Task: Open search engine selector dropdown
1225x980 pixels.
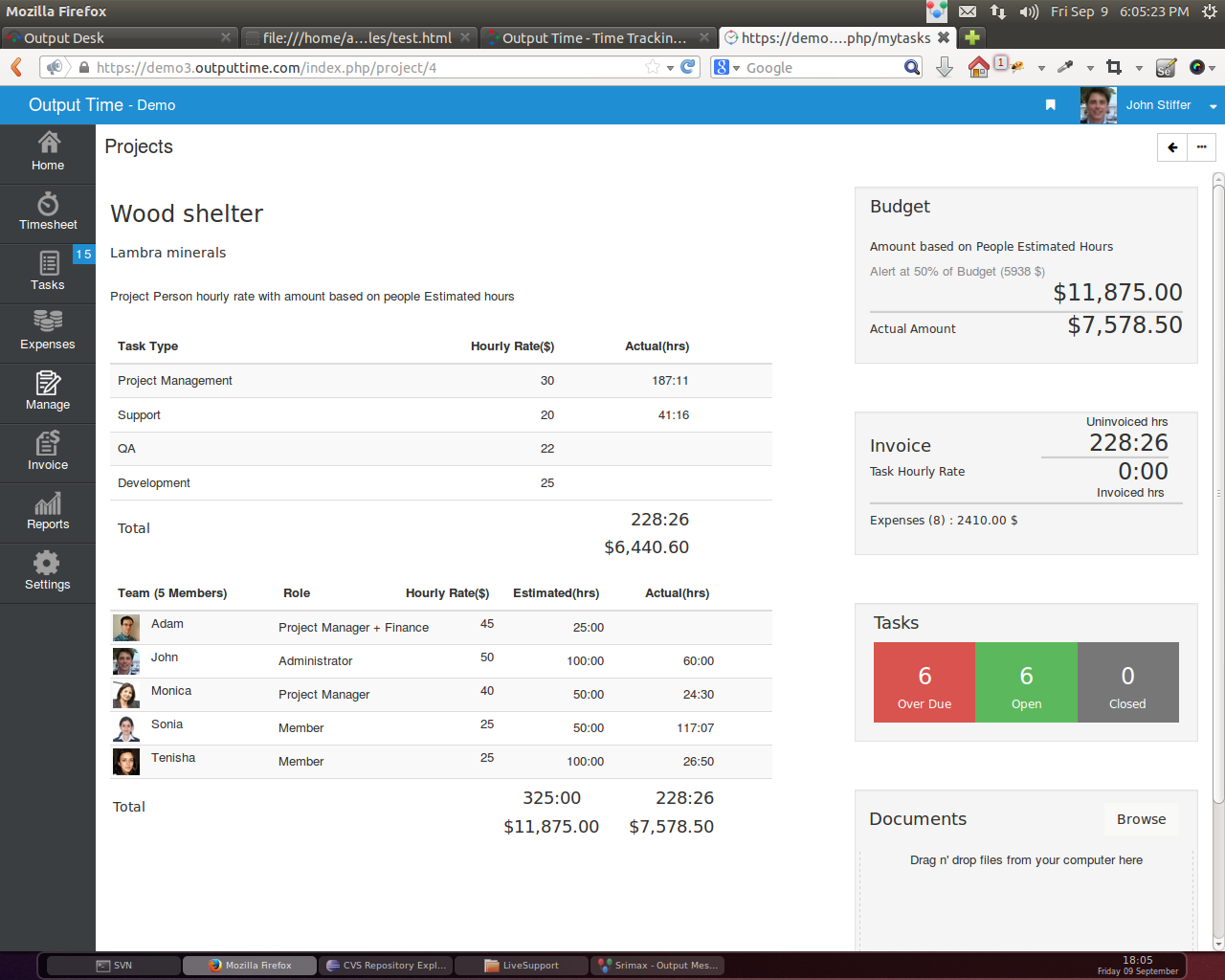Action: [736, 68]
